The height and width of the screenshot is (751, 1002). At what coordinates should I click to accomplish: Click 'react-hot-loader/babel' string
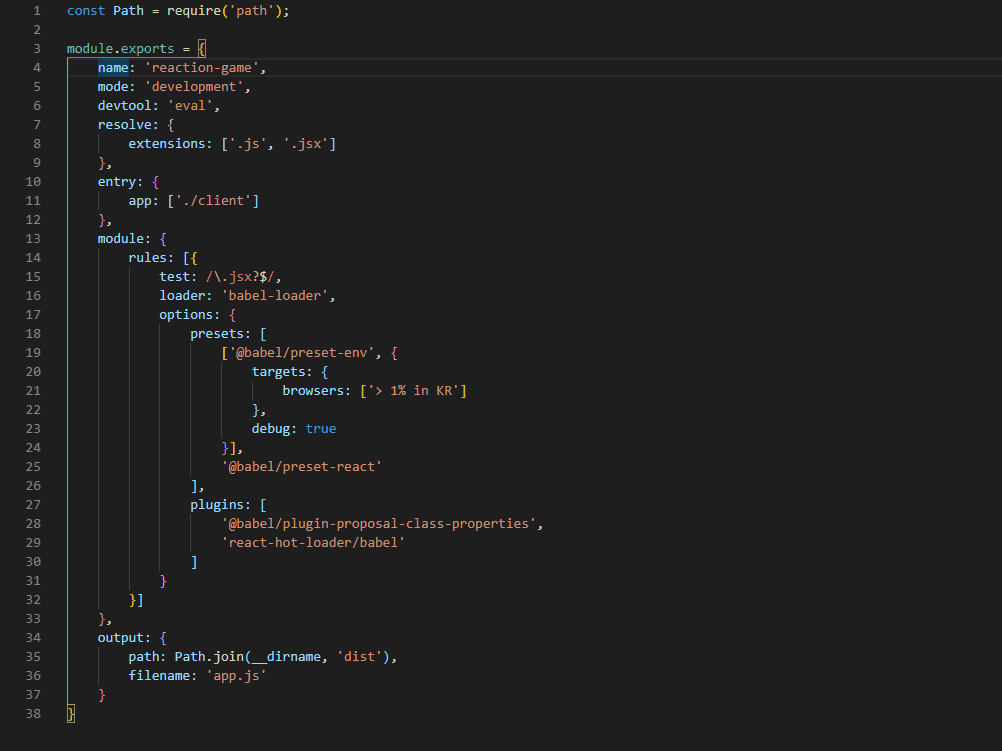point(313,543)
